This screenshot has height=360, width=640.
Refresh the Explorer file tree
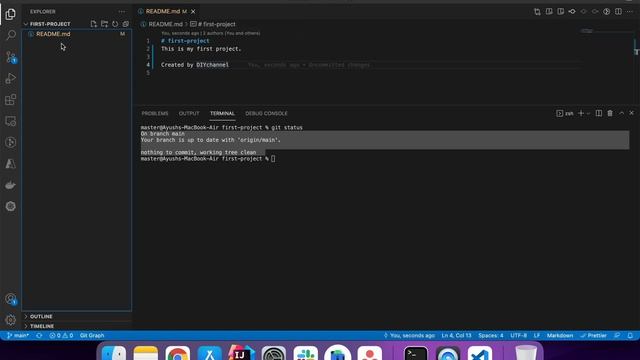tap(115, 24)
